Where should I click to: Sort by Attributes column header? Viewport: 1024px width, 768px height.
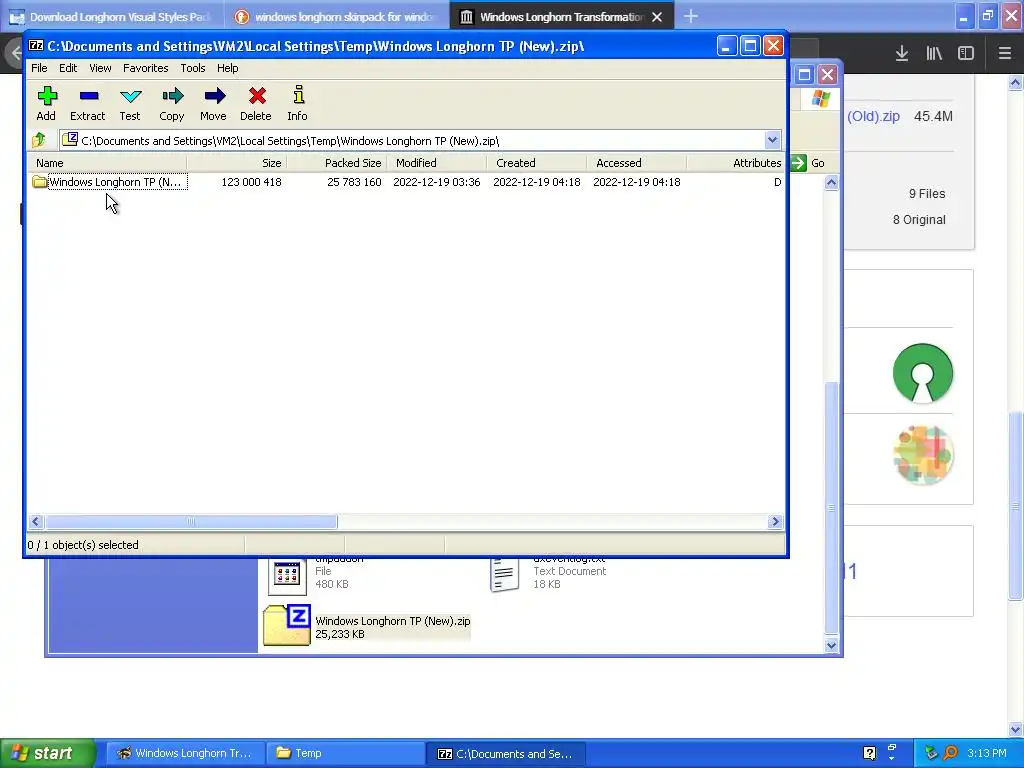735,163
